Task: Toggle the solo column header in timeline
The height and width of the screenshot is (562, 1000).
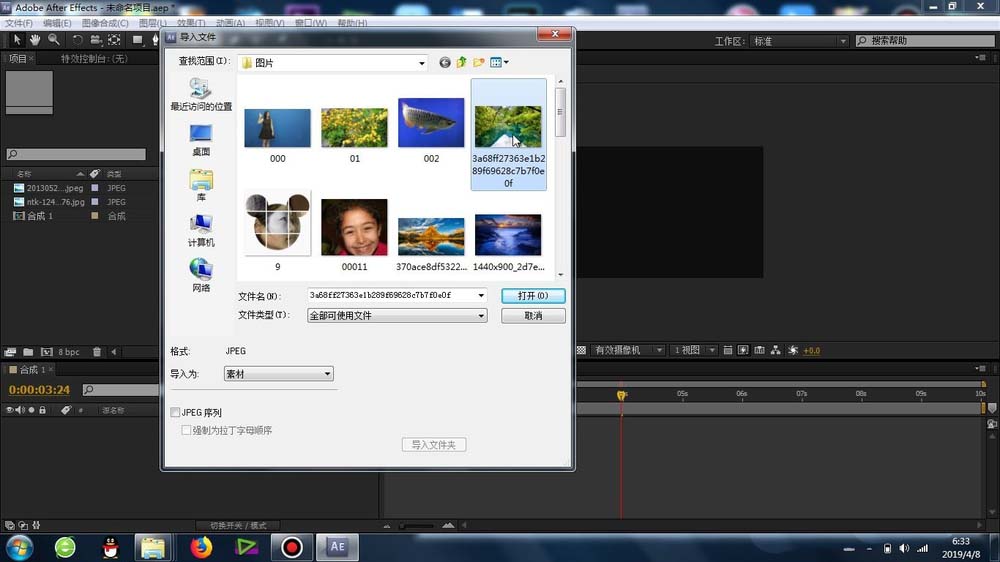Action: tap(31, 410)
